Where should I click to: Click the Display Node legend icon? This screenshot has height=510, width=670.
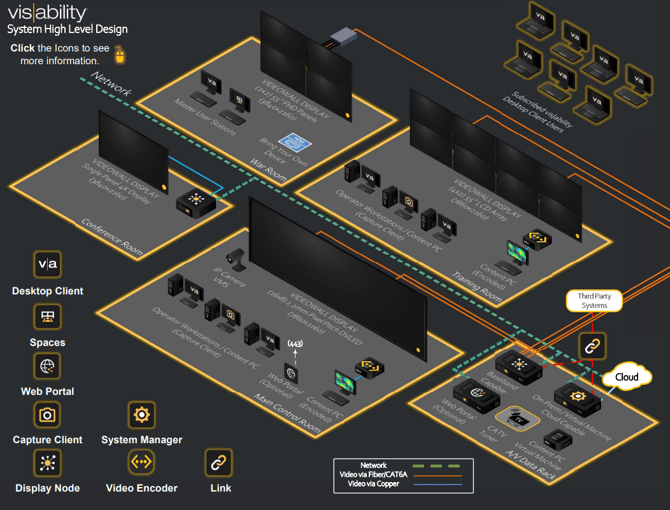click(x=47, y=463)
